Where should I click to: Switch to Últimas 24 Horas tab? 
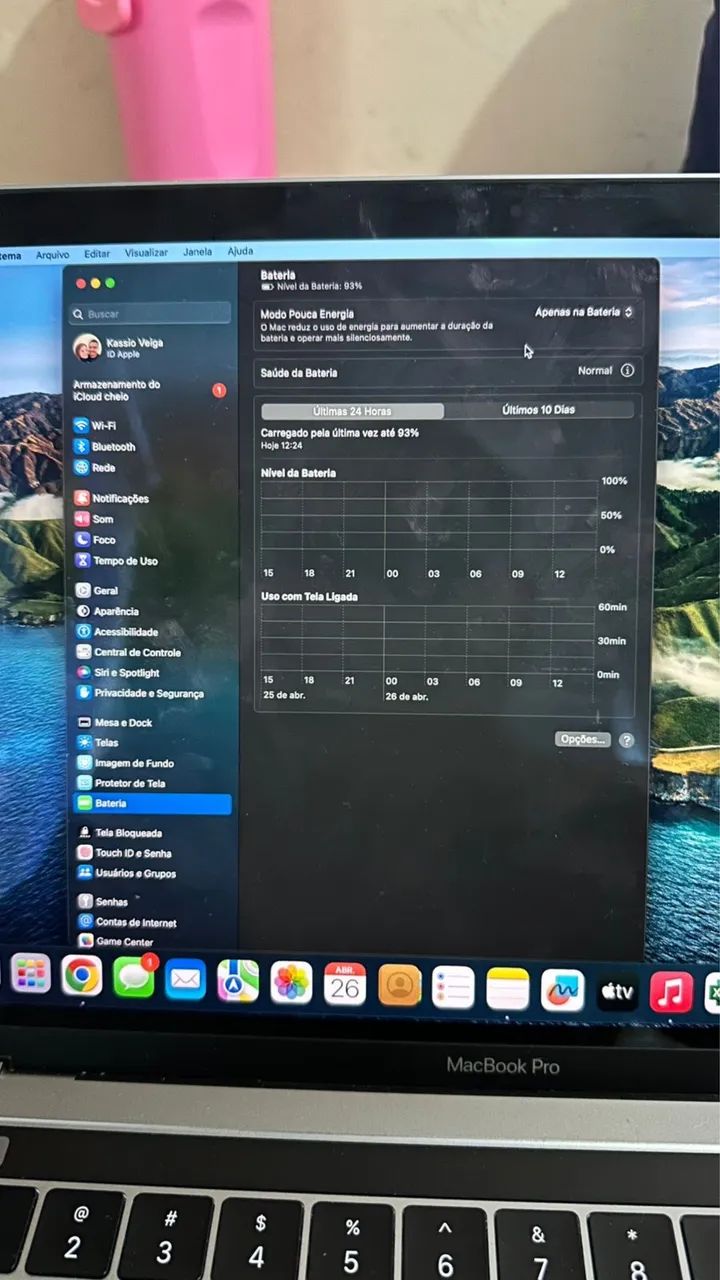352,411
